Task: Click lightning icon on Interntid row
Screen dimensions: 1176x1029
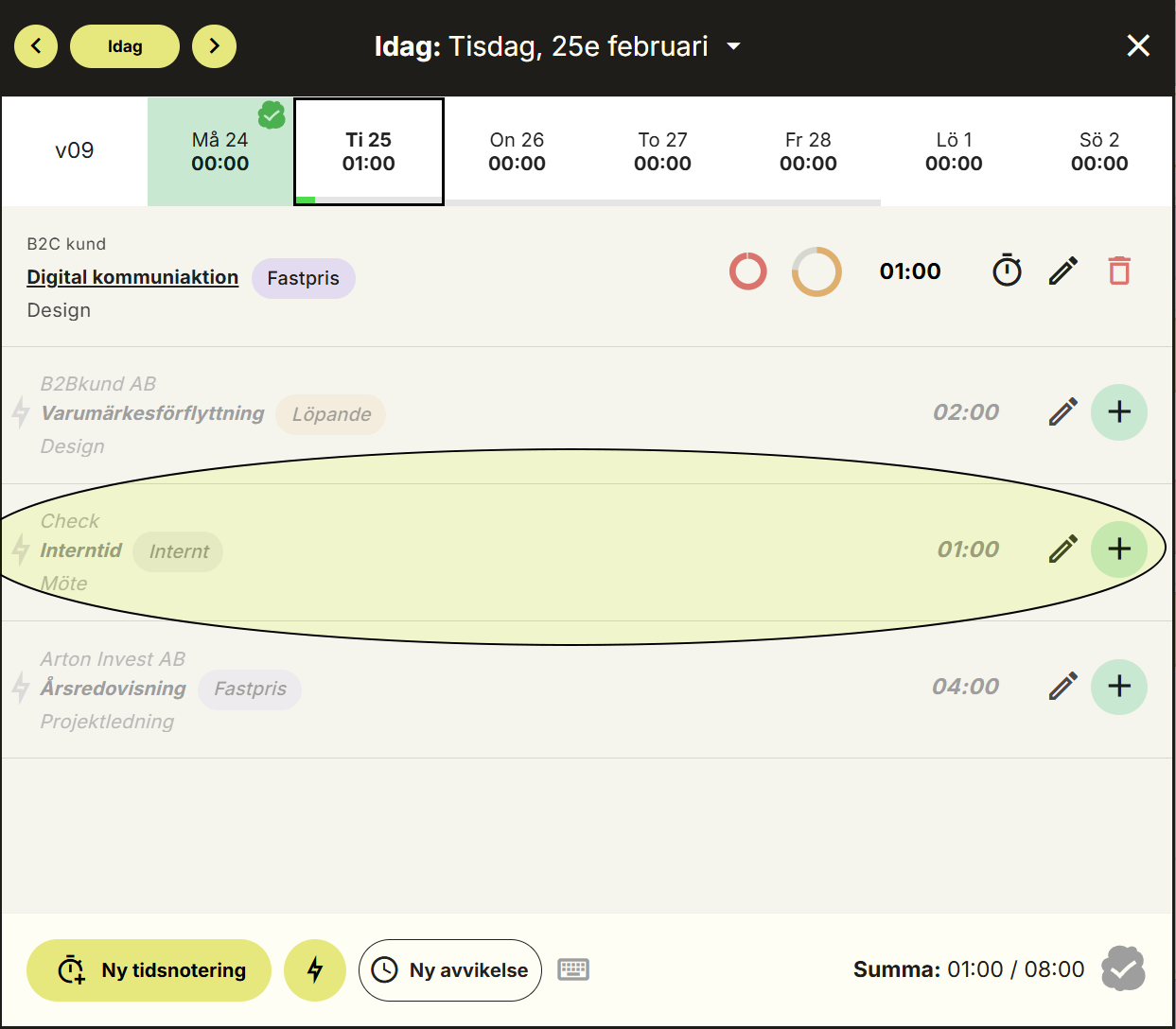Action: click(x=20, y=549)
